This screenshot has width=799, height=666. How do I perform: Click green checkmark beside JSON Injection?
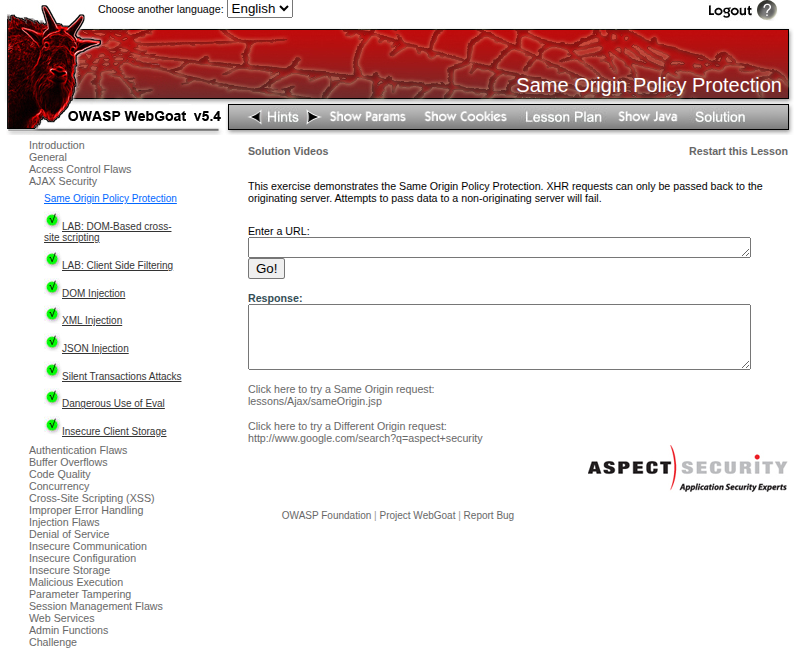tap(52, 342)
